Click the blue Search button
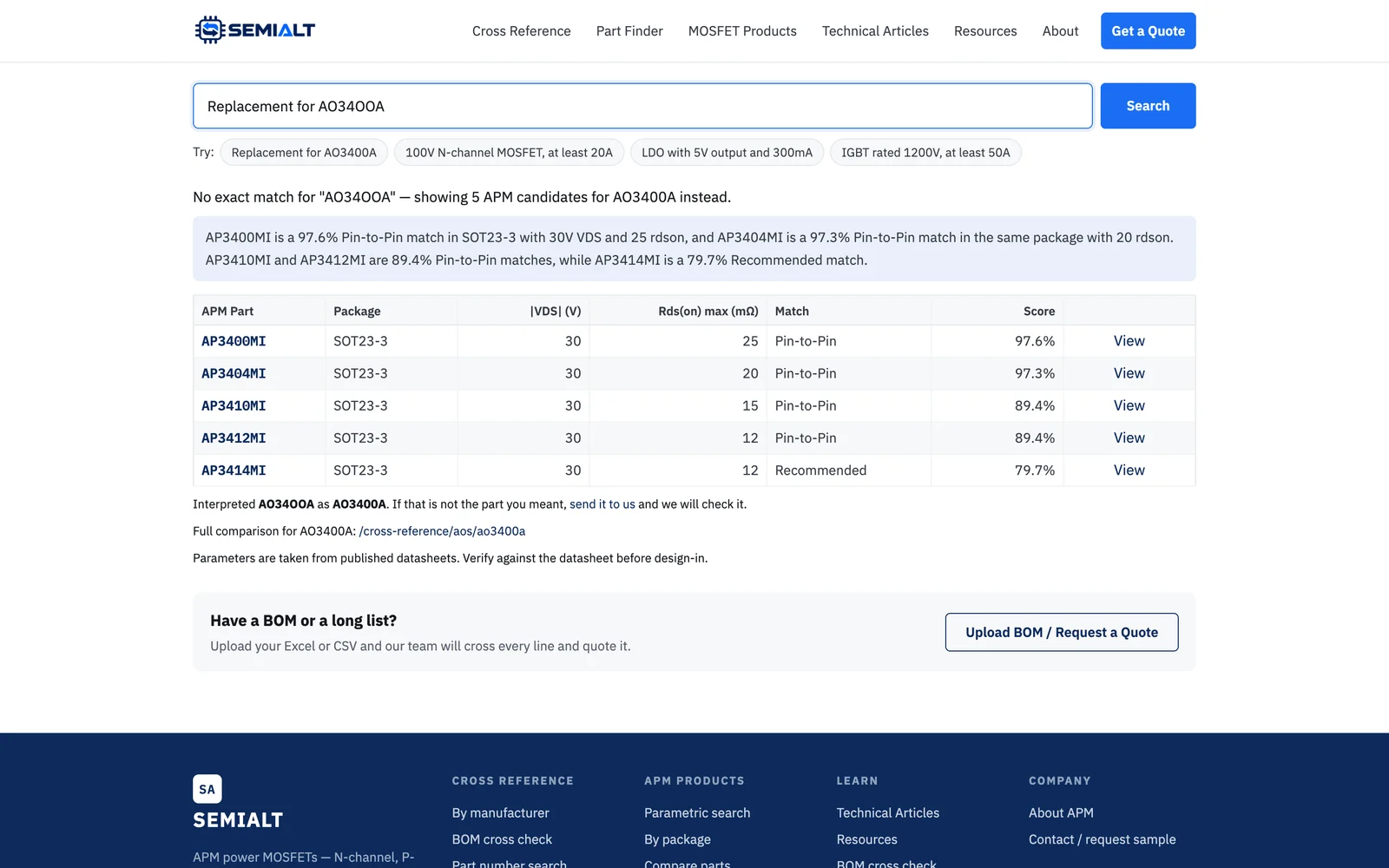The height and width of the screenshot is (868, 1389). tap(1149, 106)
